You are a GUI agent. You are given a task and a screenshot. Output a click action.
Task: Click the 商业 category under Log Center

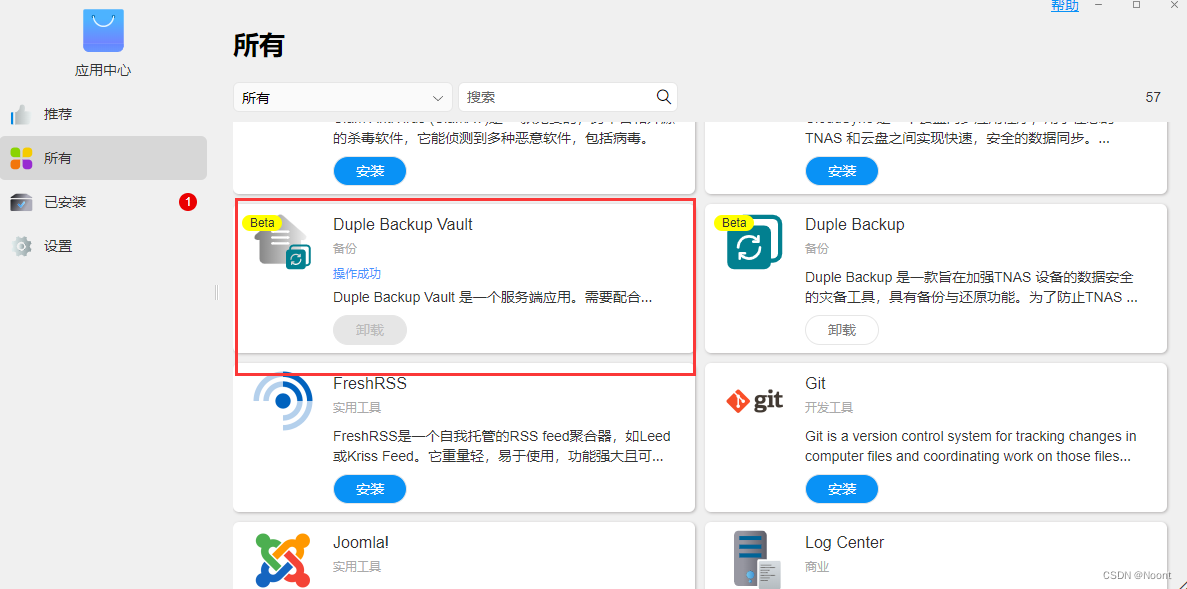click(x=817, y=566)
